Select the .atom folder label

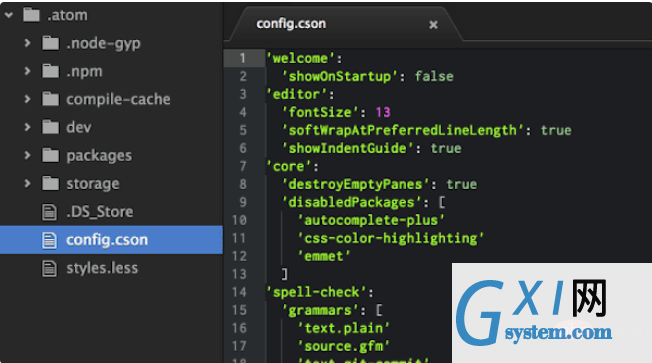(67, 15)
